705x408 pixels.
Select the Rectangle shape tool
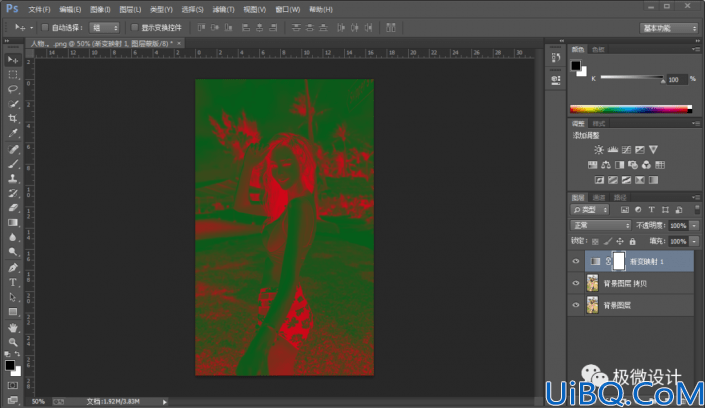click(x=13, y=312)
